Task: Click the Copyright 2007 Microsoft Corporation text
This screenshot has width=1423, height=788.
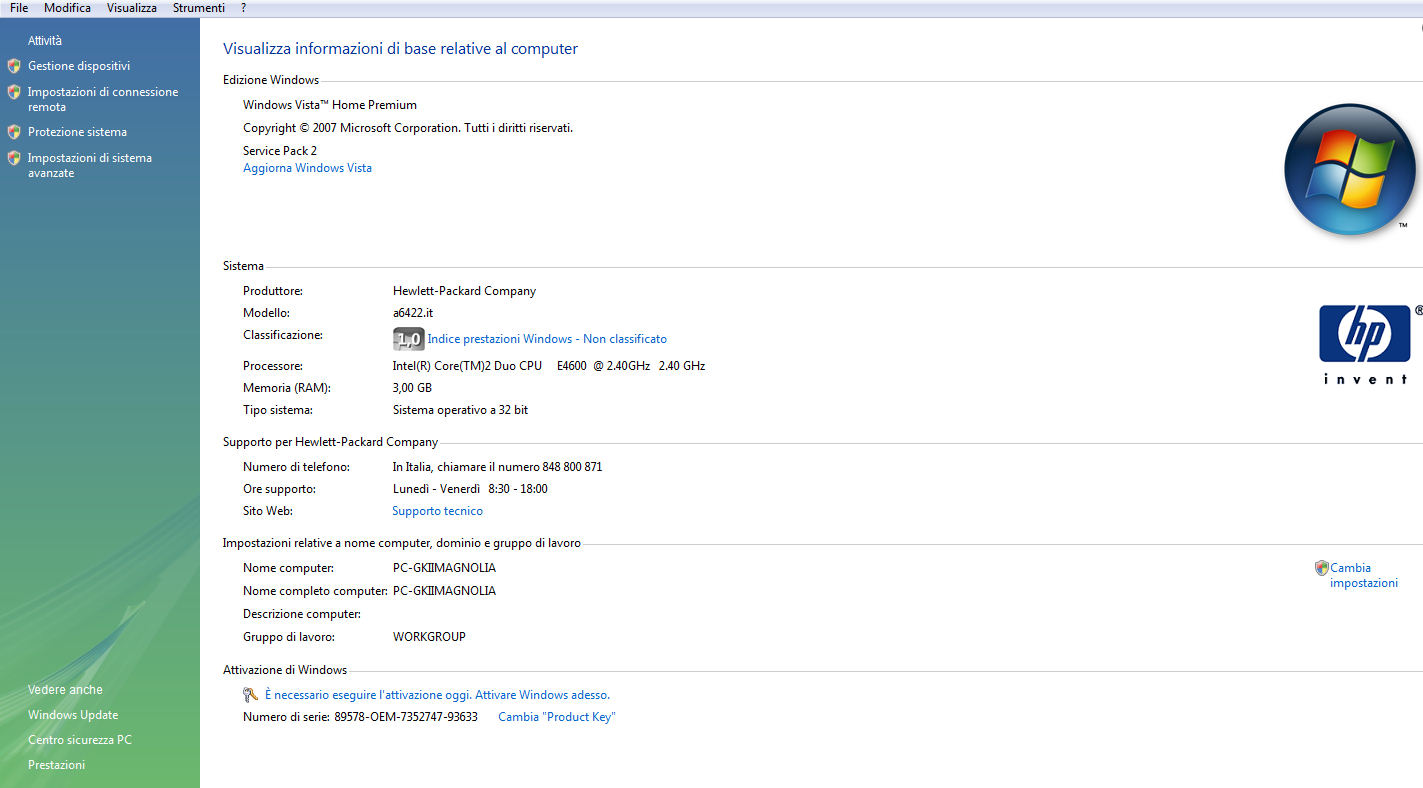Action: coord(408,128)
